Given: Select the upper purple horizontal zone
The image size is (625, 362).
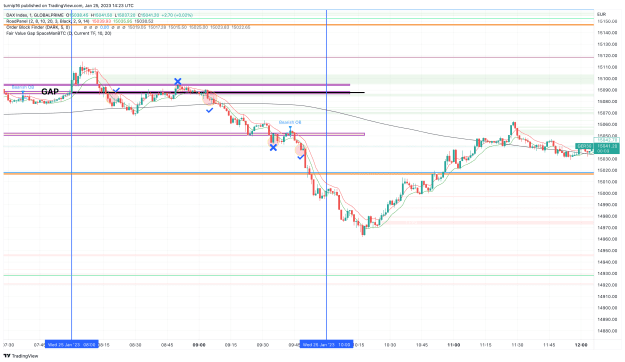Looking at the screenshot, I should coord(177,85).
